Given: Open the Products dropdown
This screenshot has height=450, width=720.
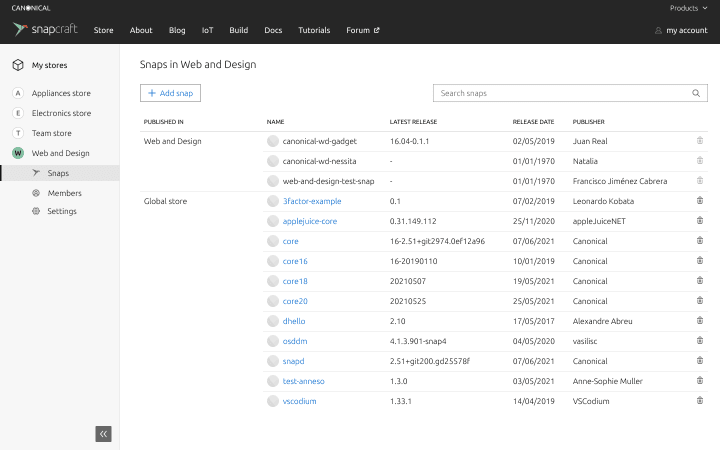Looking at the screenshot, I should [x=688, y=8].
